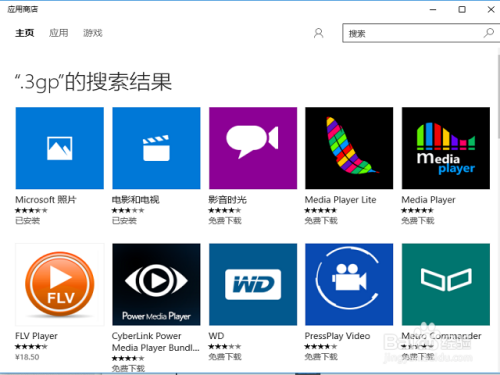Maximize the 应用商店 window
Screen dimensions: 500x375
pyautogui.click(x=462, y=9)
